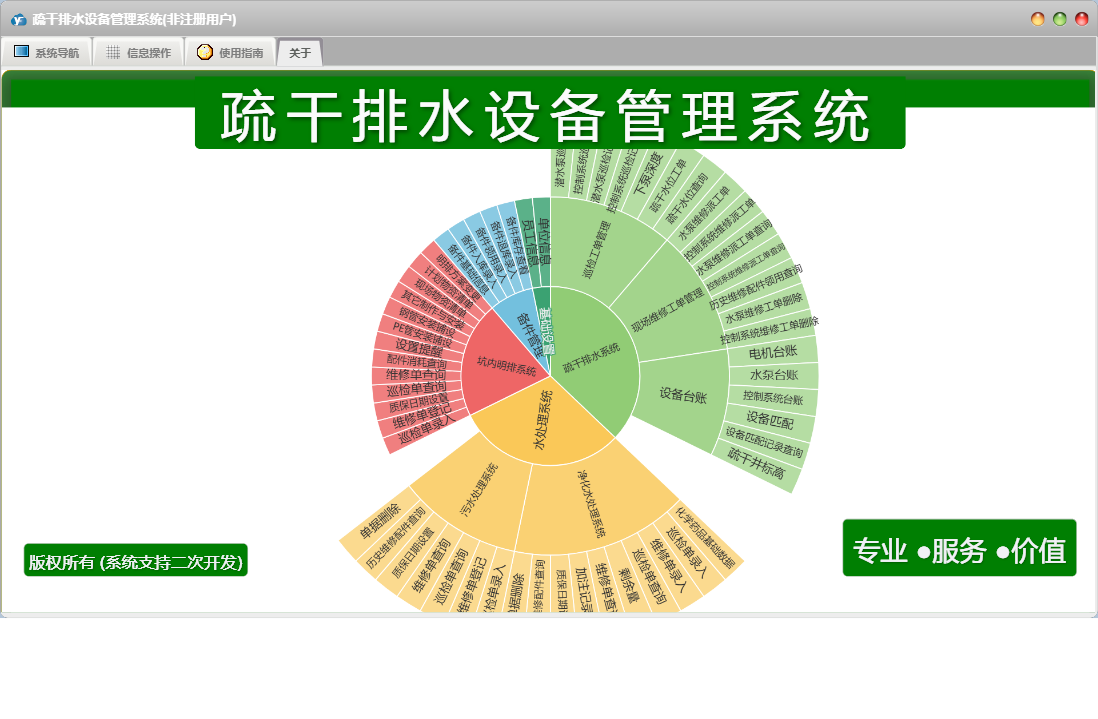This screenshot has width=1098, height=719.
Task: Click the 水泵维修派工单 segment
Action: pyautogui.click(x=703, y=214)
